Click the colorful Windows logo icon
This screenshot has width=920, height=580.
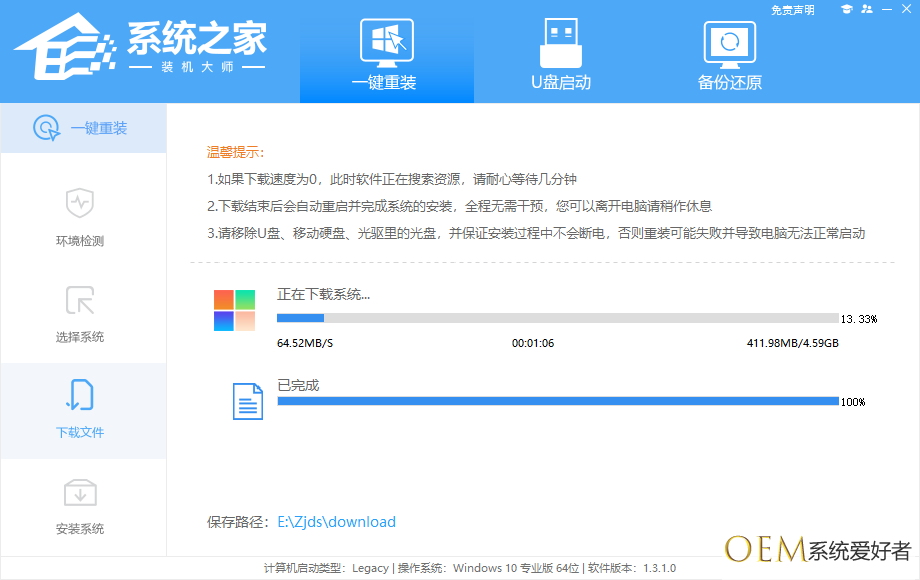pos(234,310)
